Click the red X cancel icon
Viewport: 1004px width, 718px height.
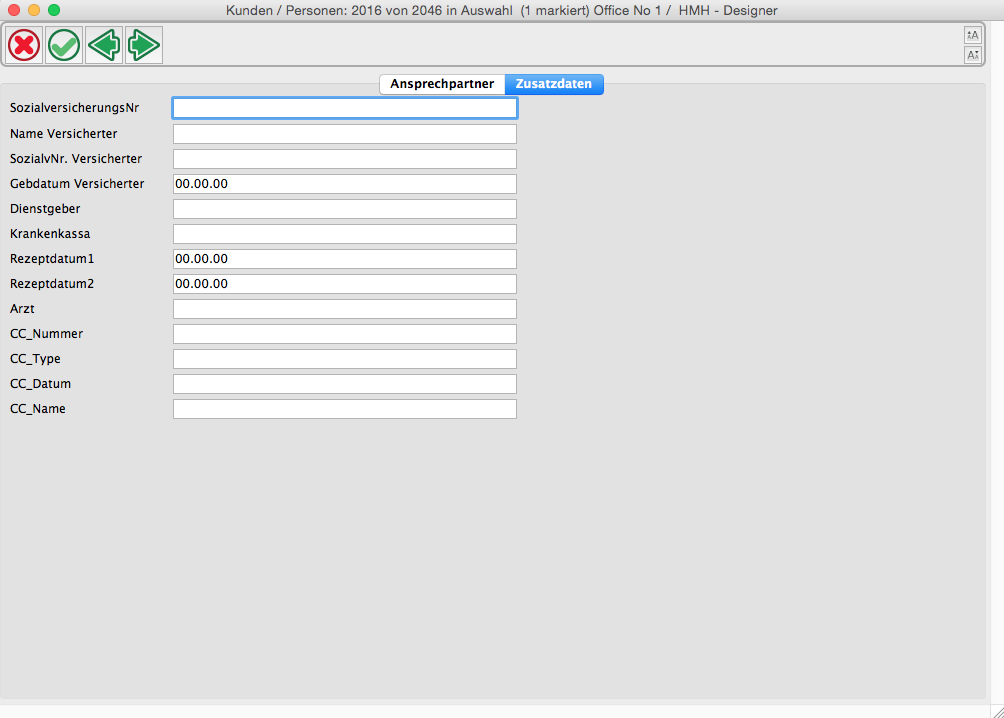24,45
